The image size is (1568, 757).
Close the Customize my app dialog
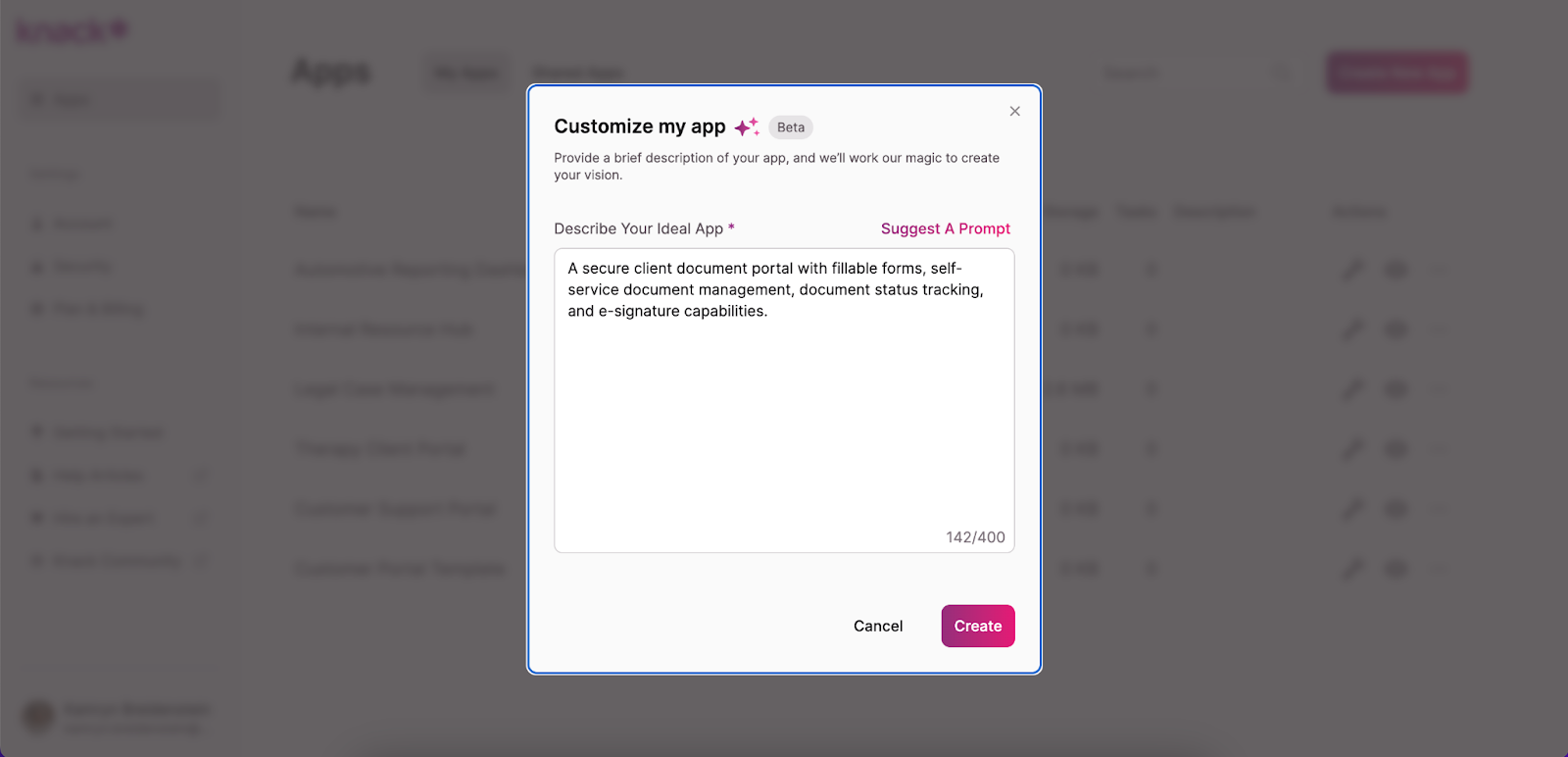point(1014,111)
